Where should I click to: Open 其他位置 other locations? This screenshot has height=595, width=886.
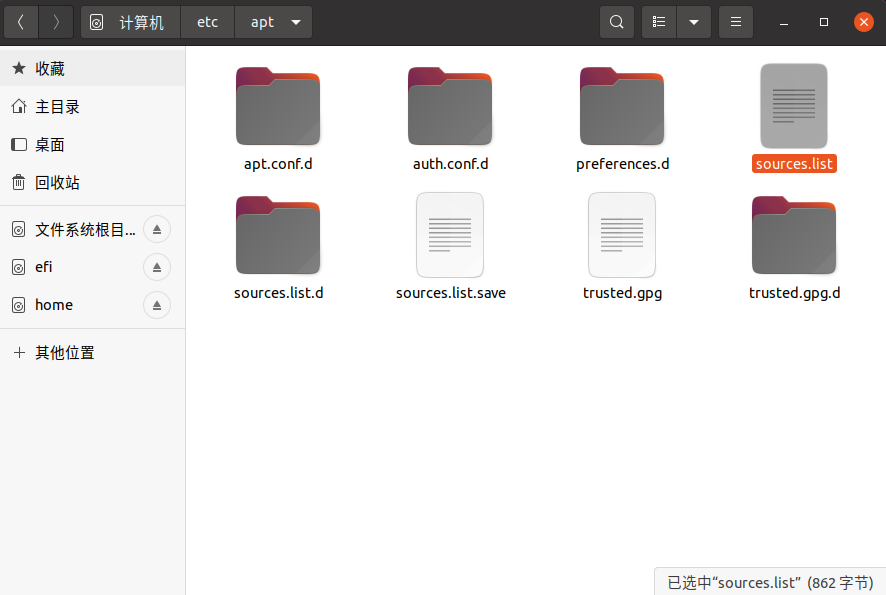click(93, 353)
